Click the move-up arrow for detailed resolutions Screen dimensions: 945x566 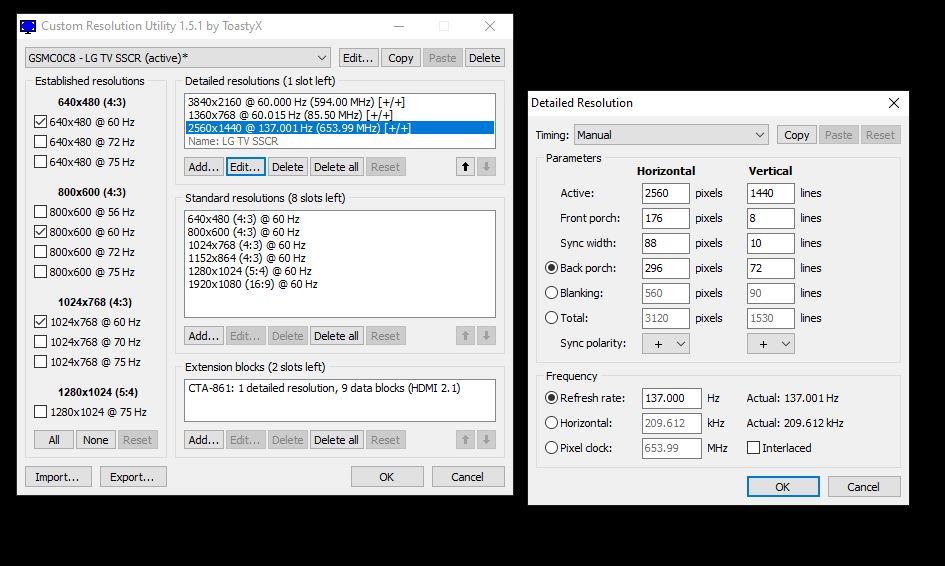point(465,167)
